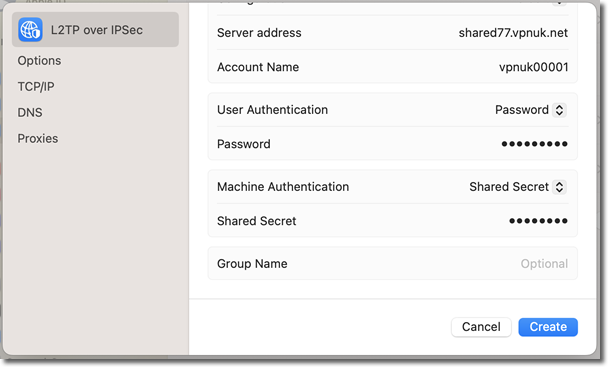Click the Group Name label
Viewport: 608px width, 367px height.
tap(252, 263)
